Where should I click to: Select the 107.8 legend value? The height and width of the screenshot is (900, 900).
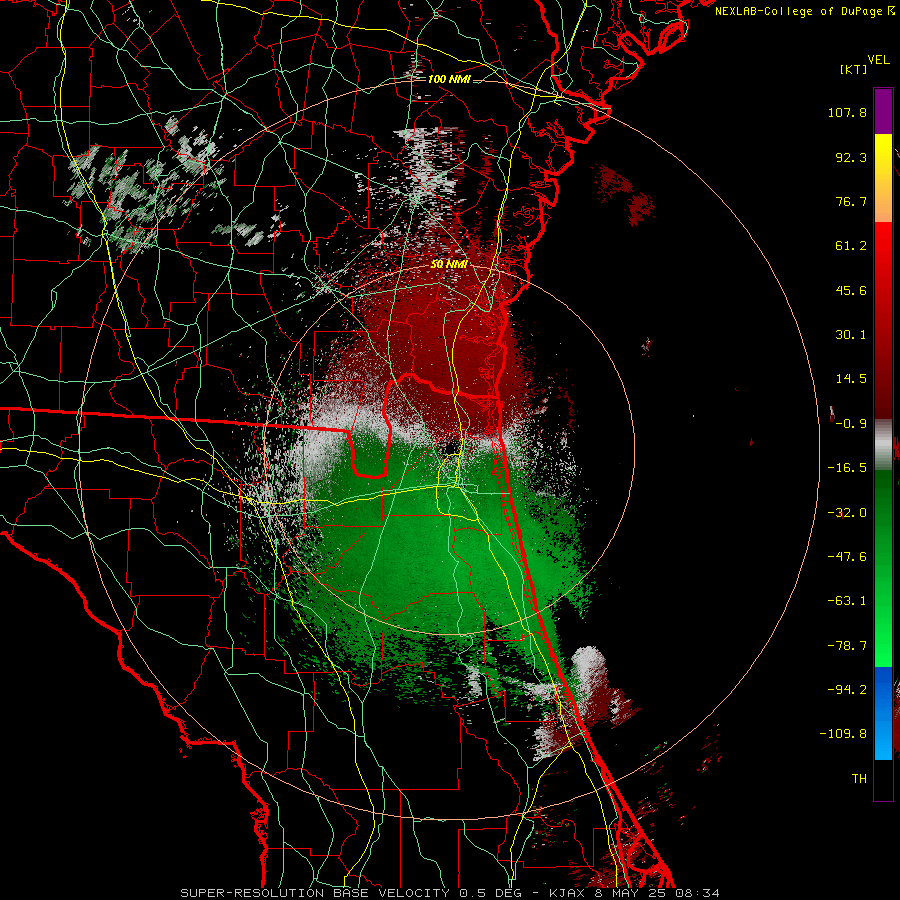point(847,112)
